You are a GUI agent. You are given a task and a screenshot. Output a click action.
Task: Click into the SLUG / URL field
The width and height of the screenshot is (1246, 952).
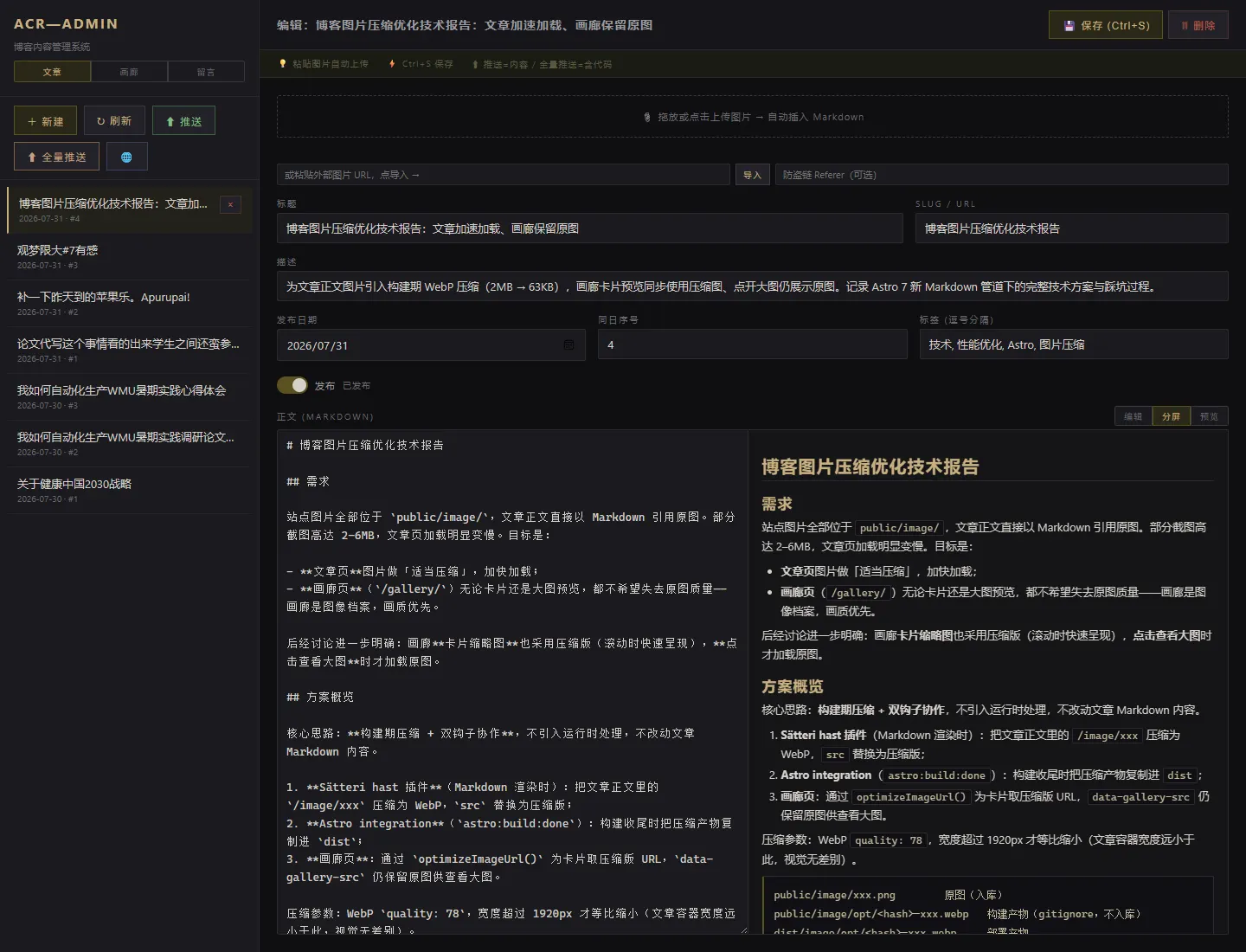[1072, 228]
